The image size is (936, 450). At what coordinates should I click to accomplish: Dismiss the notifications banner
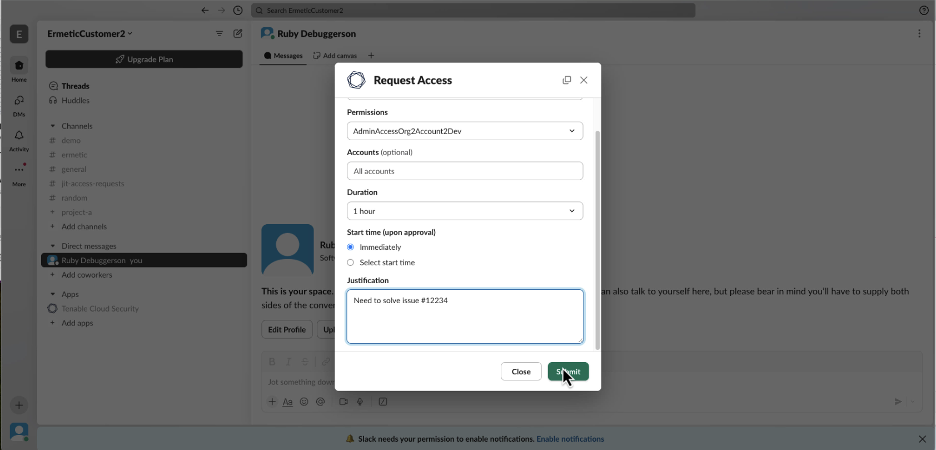pyautogui.click(x=922, y=439)
